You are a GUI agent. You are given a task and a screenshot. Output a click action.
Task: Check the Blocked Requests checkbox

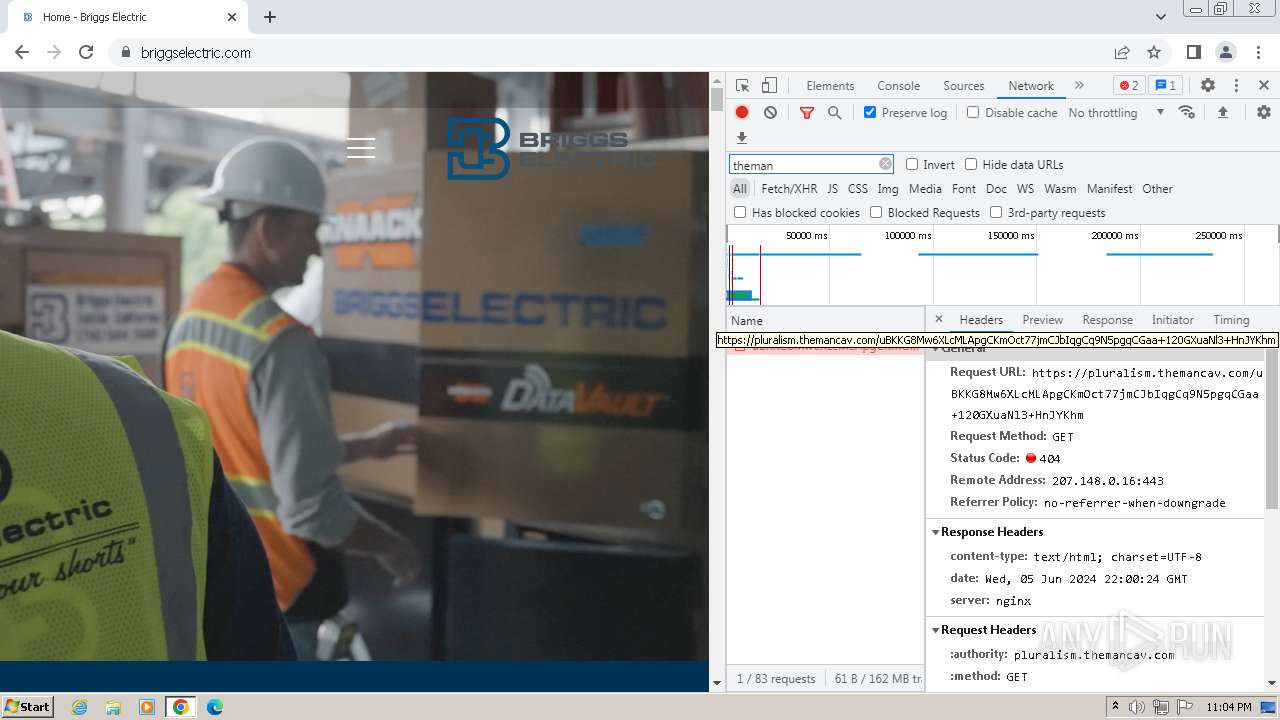[x=876, y=212]
